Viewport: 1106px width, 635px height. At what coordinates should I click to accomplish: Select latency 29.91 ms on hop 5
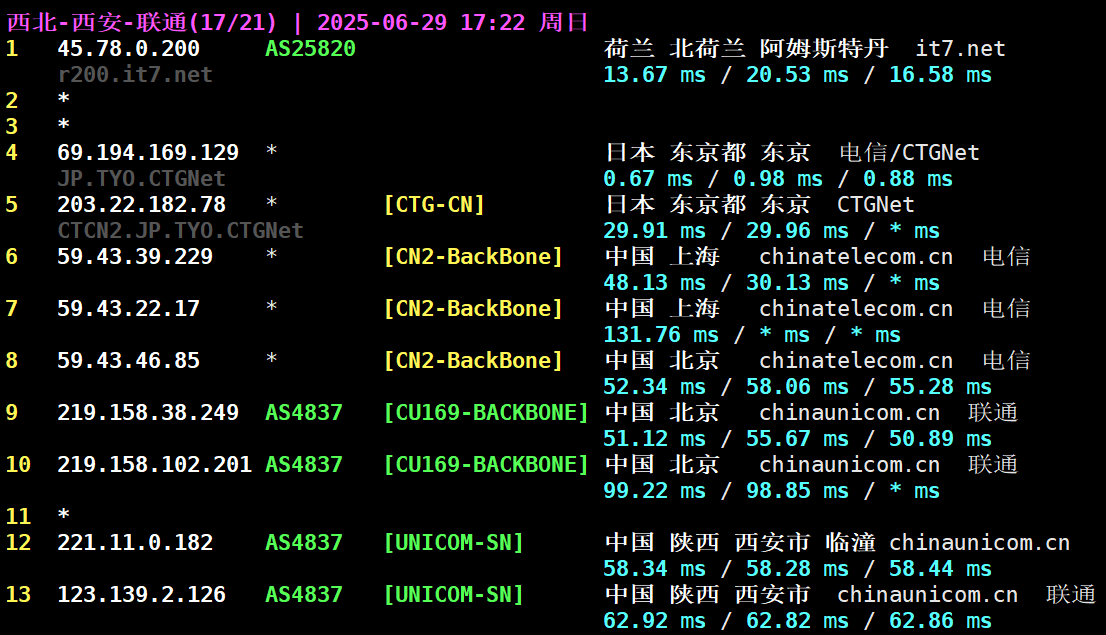pyautogui.click(x=654, y=231)
